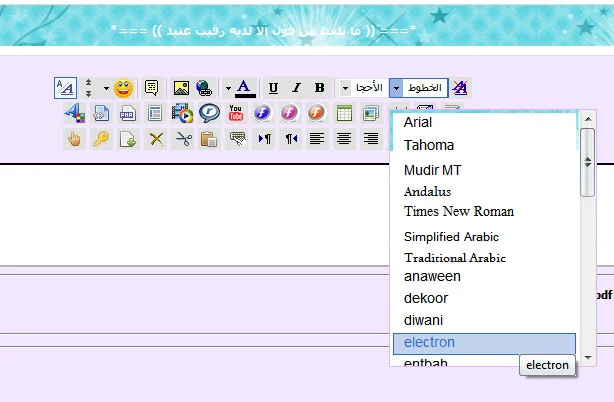Toggle underline formatting
Viewport: 614px width, 402px height.
(x=272, y=88)
